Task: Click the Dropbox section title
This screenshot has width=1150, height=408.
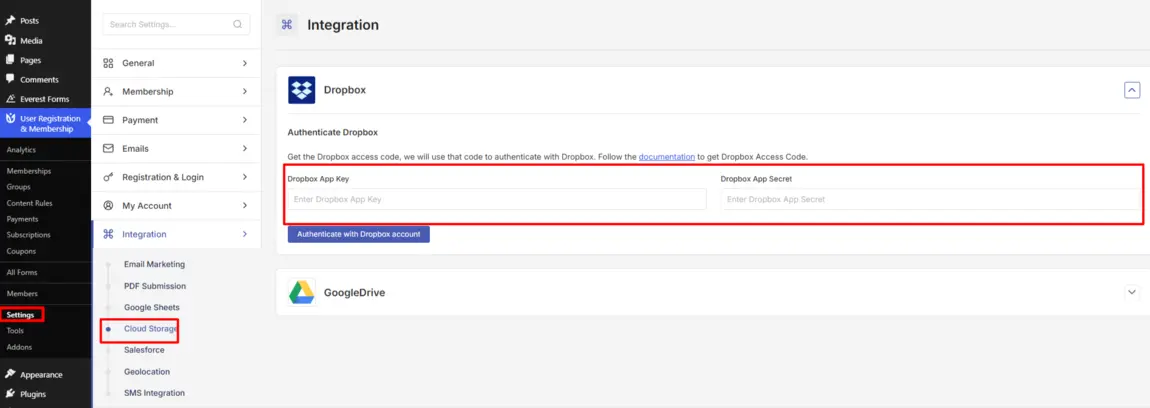Action: [x=345, y=90]
